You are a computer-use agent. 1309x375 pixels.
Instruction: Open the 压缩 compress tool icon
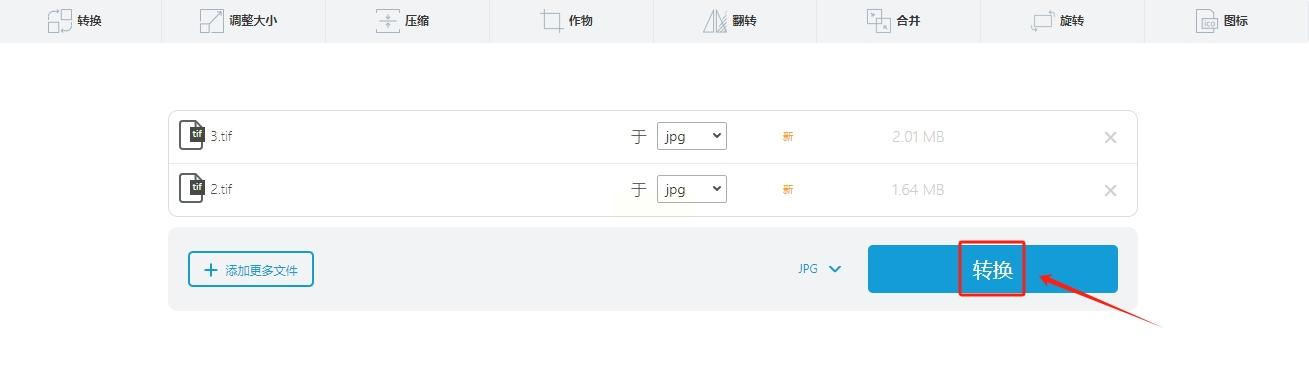pyautogui.click(x=388, y=20)
